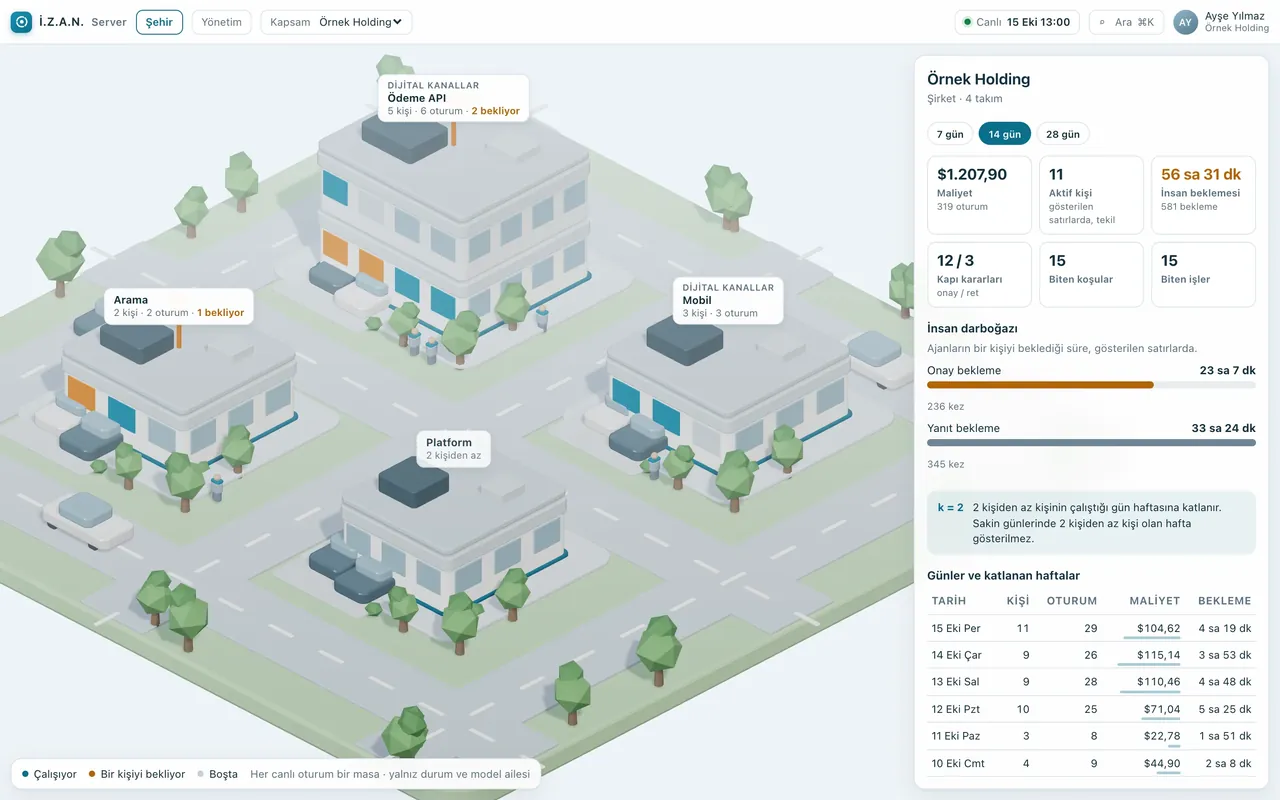Image resolution: width=1280 pixels, height=800 pixels.
Task: Select the 14 Eki Çar row
Action: [1091, 655]
